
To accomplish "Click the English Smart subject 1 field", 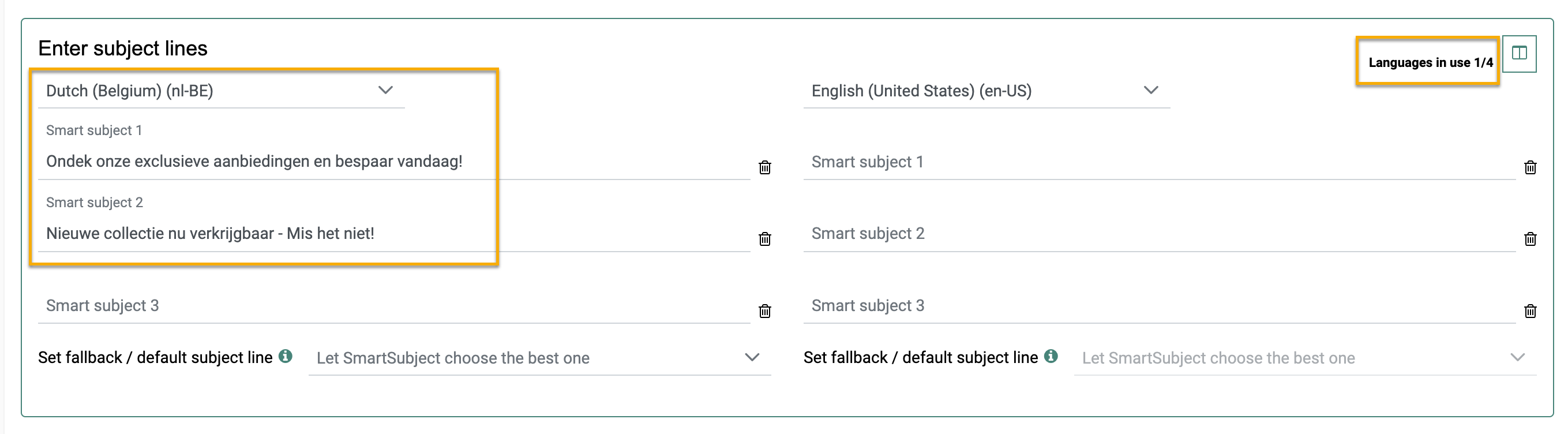I will click(x=1157, y=162).
